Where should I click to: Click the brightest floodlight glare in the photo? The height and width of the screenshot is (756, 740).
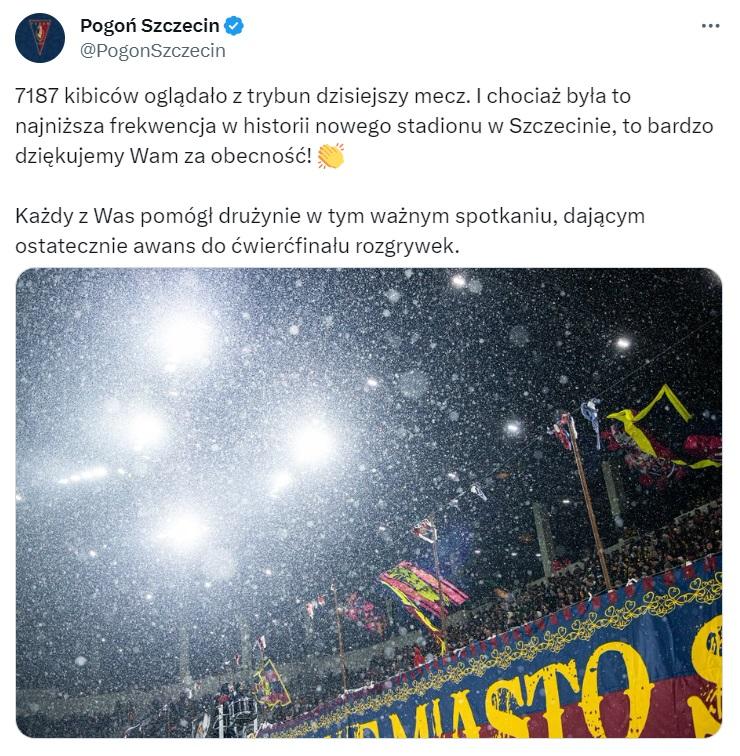[183, 340]
